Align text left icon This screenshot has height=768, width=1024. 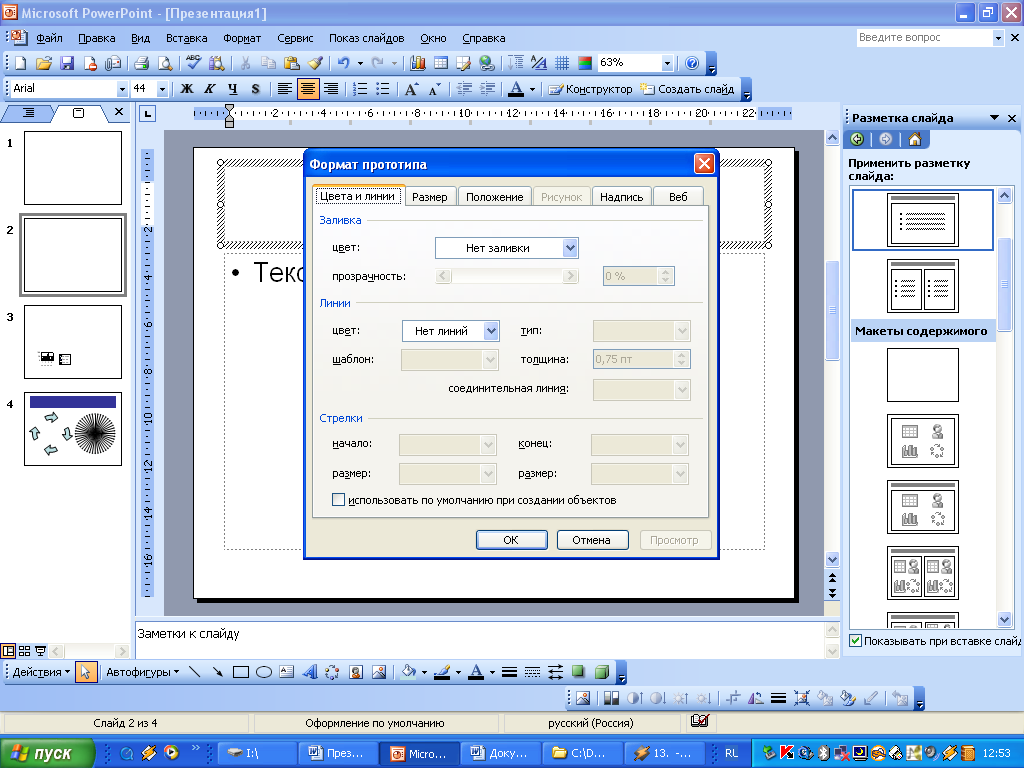coord(284,88)
